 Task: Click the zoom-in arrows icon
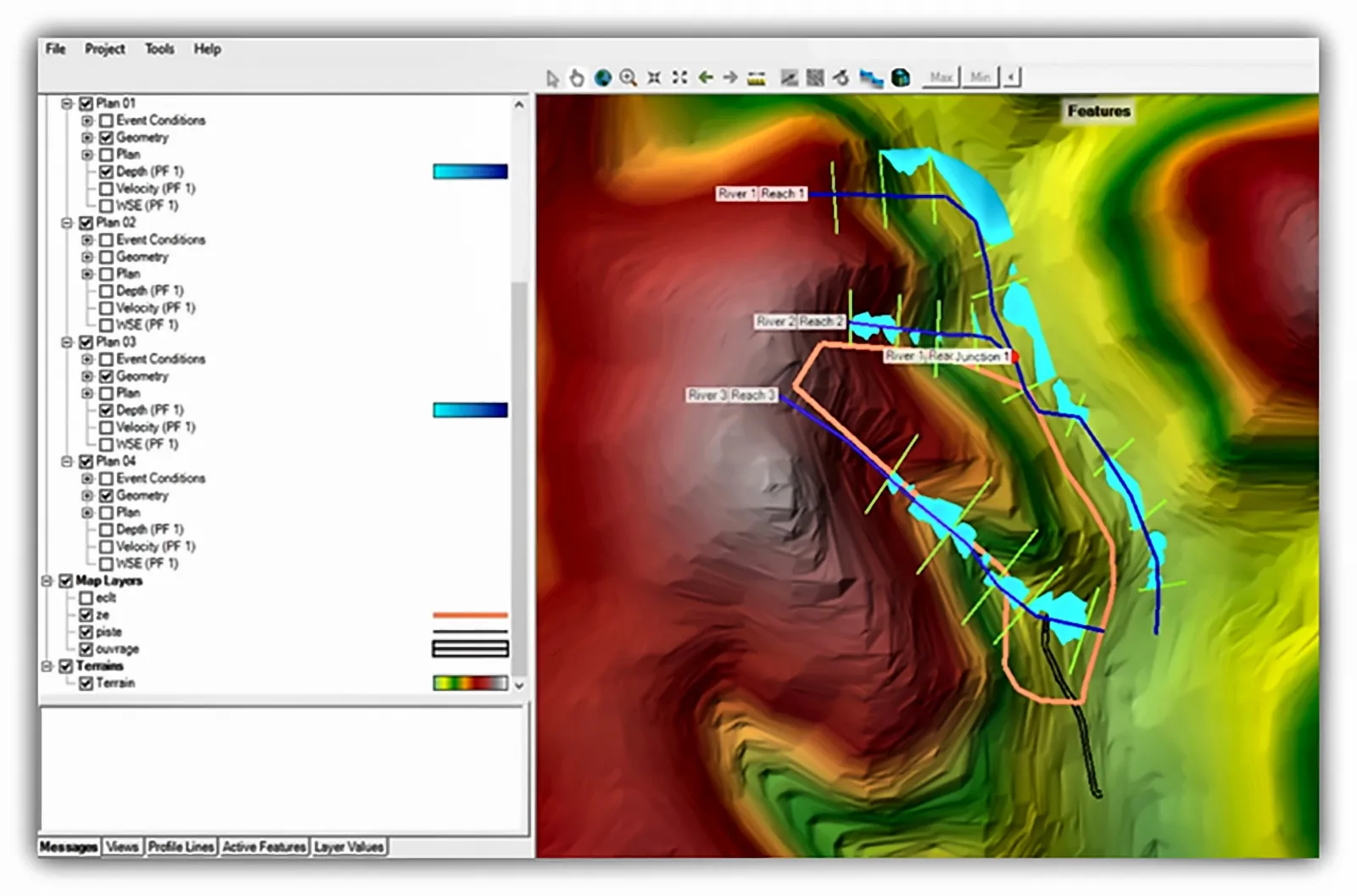coord(654,78)
